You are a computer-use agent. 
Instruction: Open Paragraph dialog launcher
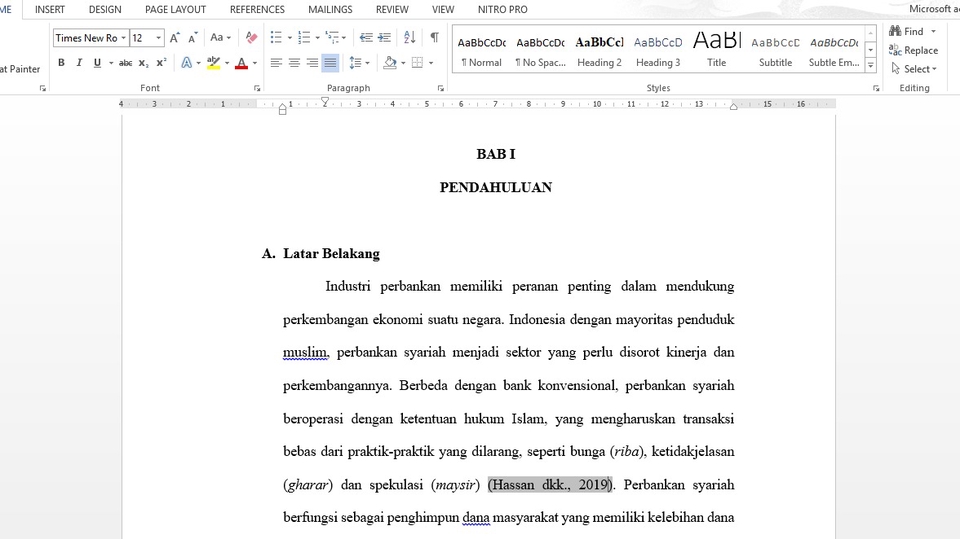coord(440,88)
